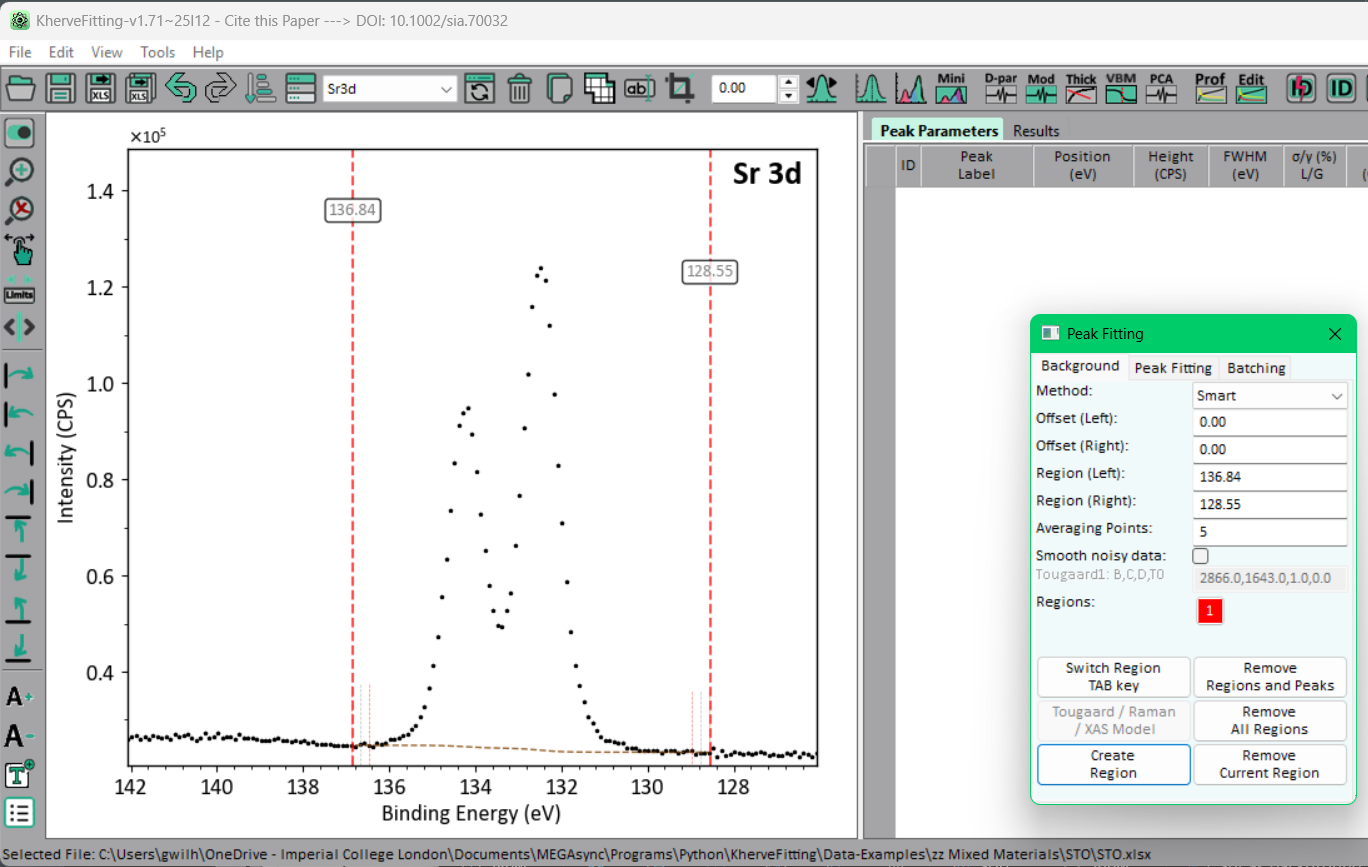The width and height of the screenshot is (1368, 867).
Task: Click the Create Region button
Action: pyautogui.click(x=1113, y=765)
